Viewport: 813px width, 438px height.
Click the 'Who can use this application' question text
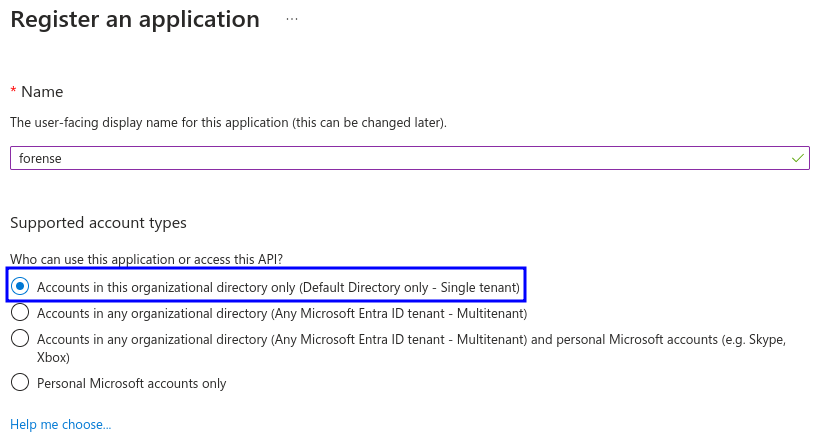pyautogui.click(x=147, y=259)
